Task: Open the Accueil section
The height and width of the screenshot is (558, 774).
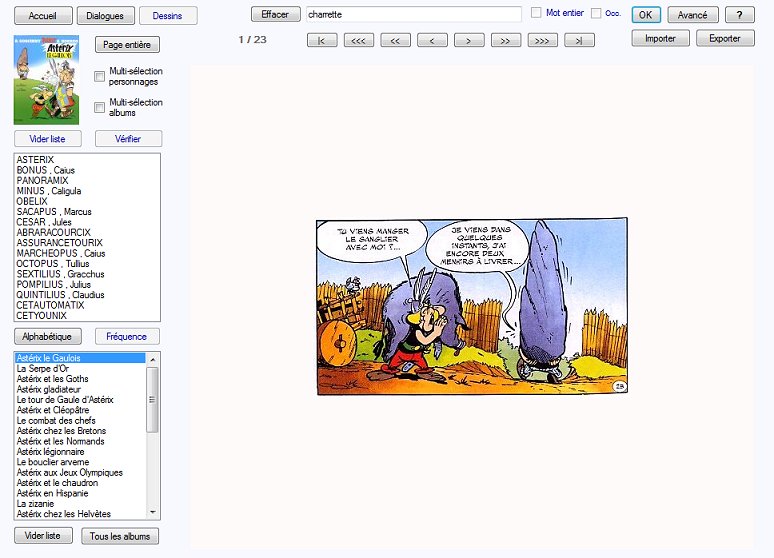Action: coord(43,15)
